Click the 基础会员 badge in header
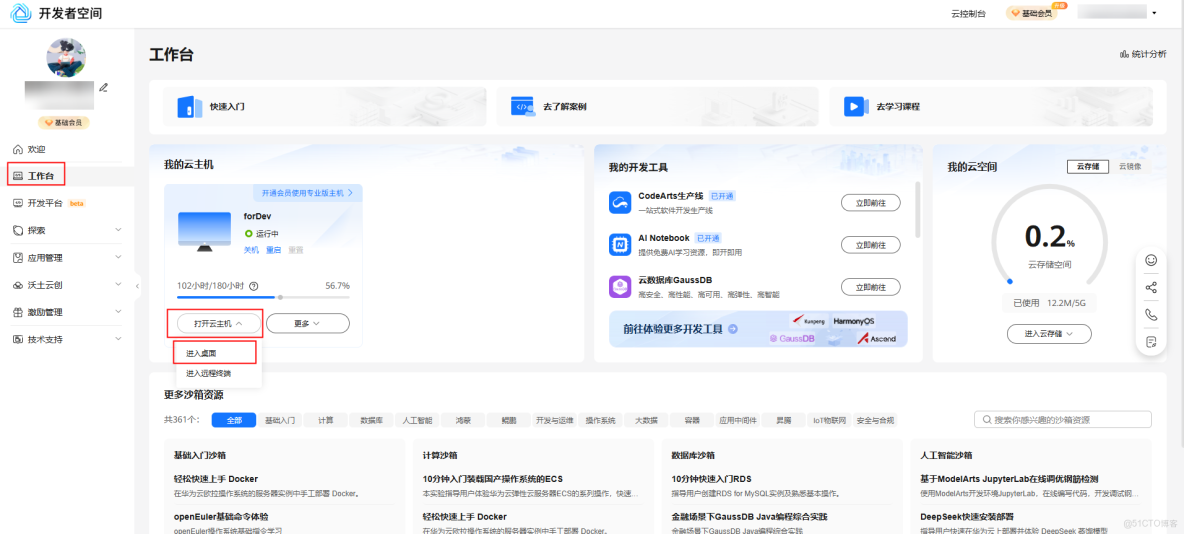The image size is (1184, 534). tap(1031, 14)
